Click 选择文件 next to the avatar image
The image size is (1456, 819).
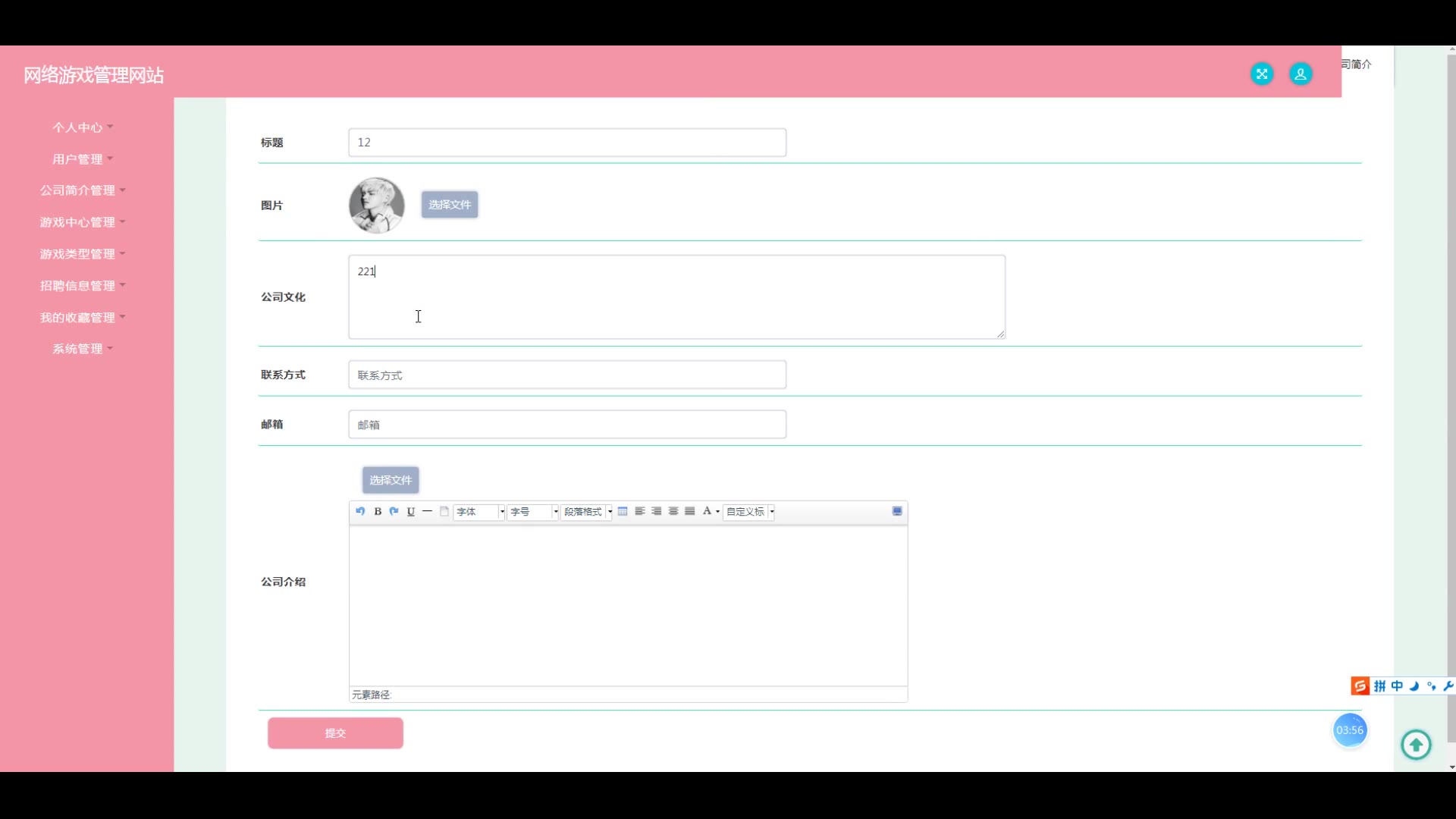[450, 205]
